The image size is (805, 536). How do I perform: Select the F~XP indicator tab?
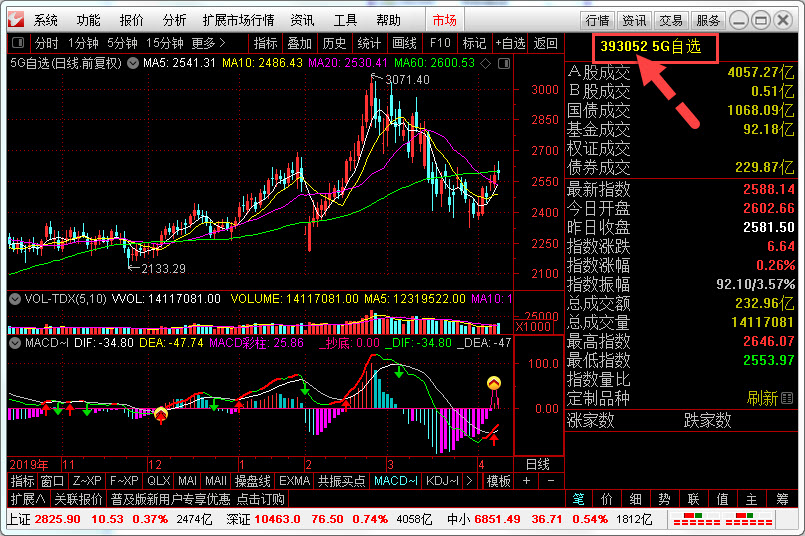pyautogui.click(x=124, y=481)
